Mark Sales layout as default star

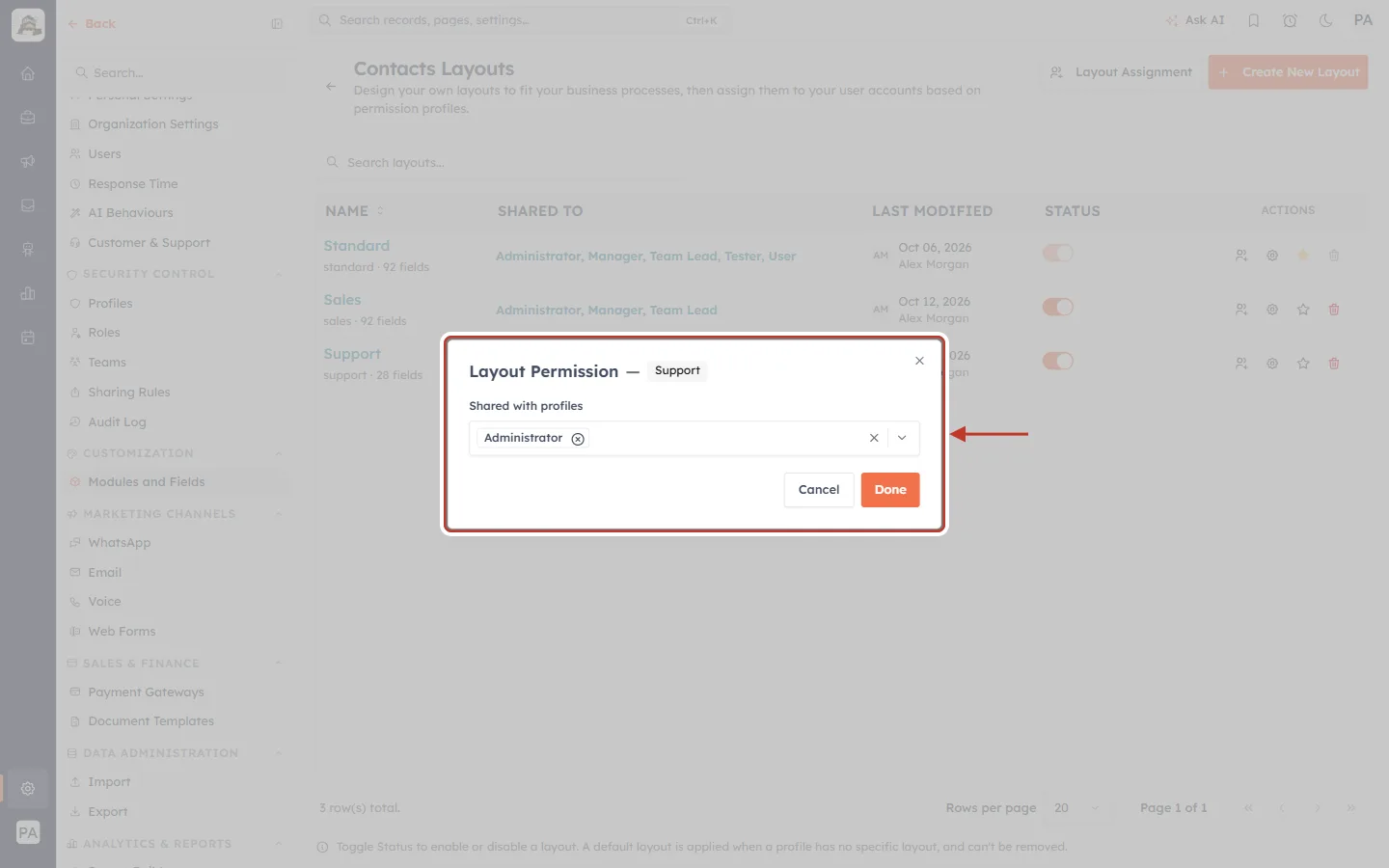[x=1303, y=310]
